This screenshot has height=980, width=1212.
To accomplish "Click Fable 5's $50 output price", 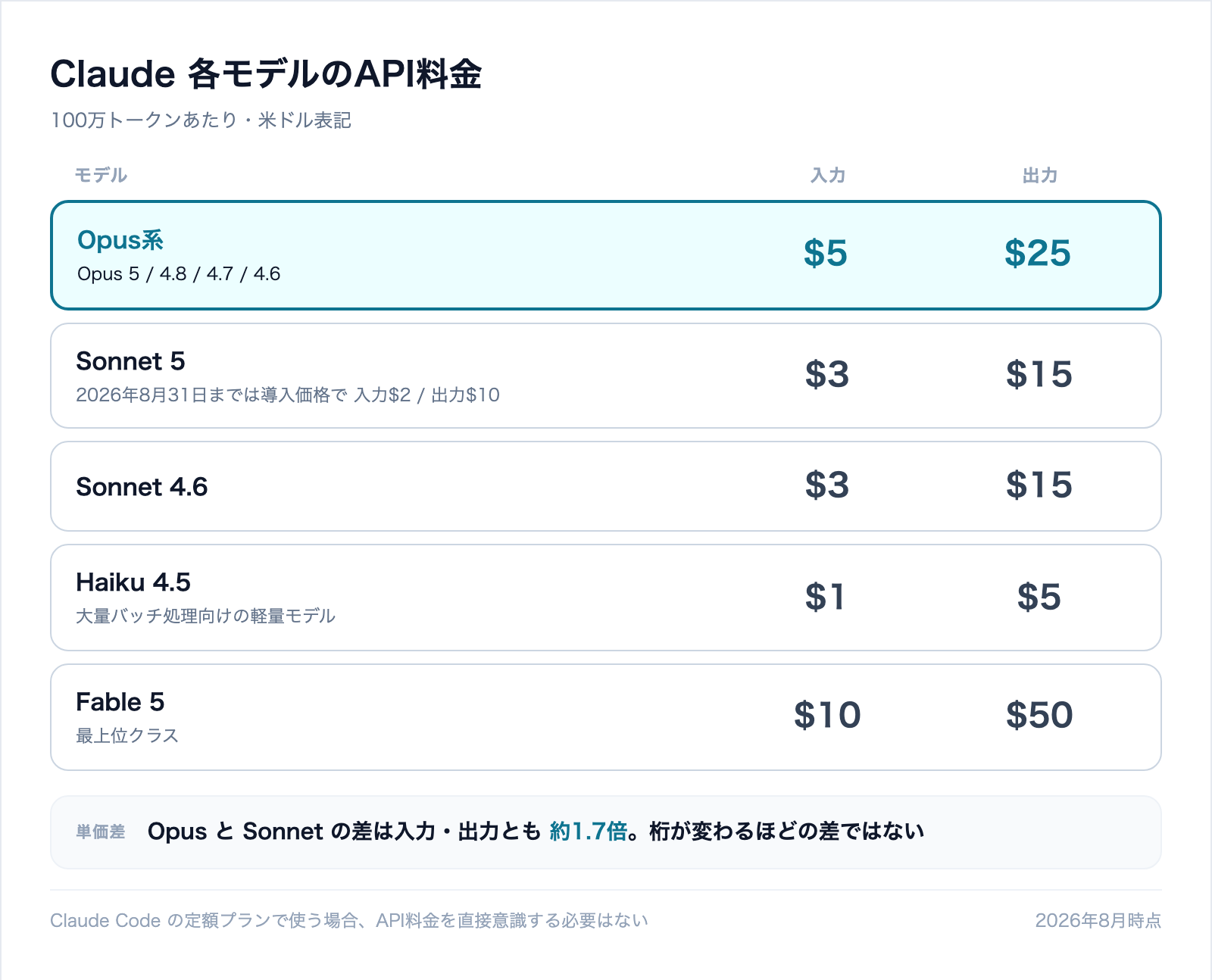I will pos(1039,715).
